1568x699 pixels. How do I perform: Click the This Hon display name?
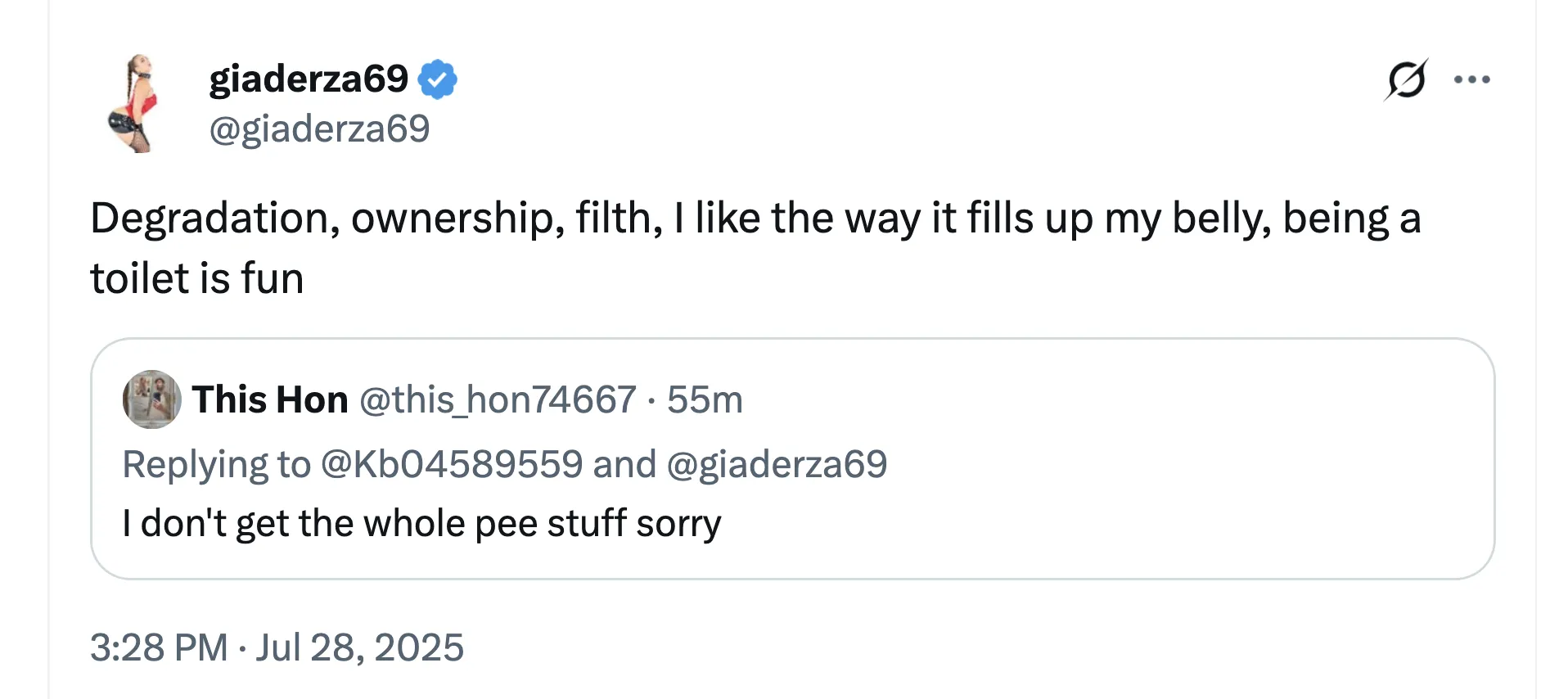pyautogui.click(x=270, y=399)
